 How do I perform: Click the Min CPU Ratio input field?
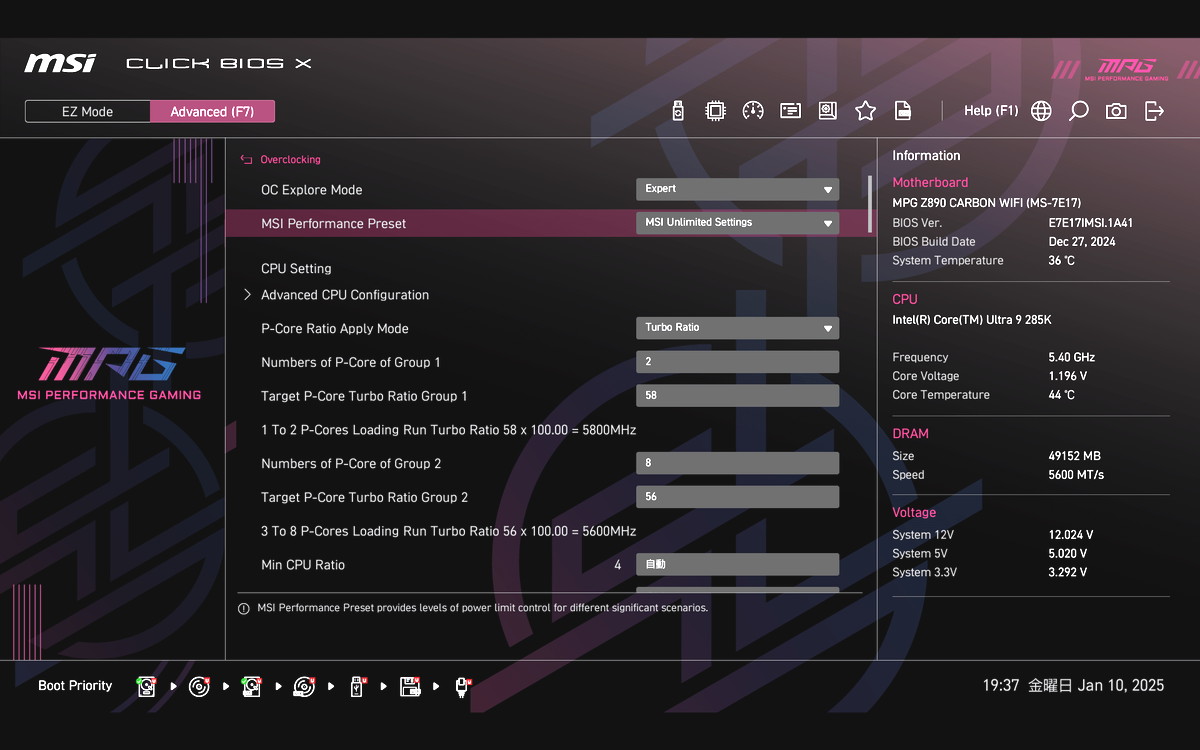[x=738, y=565]
